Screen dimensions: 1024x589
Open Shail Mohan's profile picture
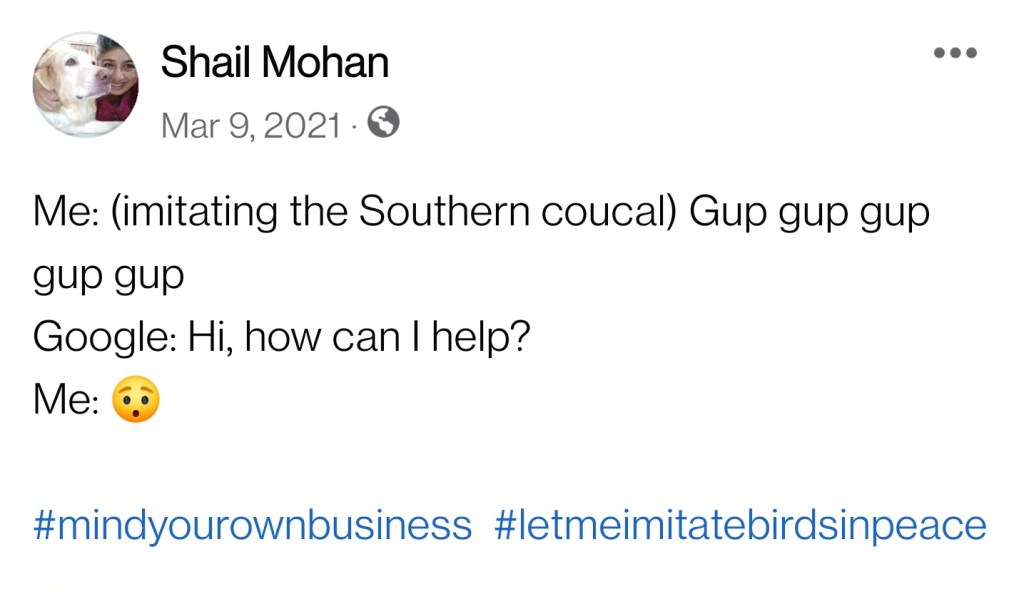(x=86, y=85)
